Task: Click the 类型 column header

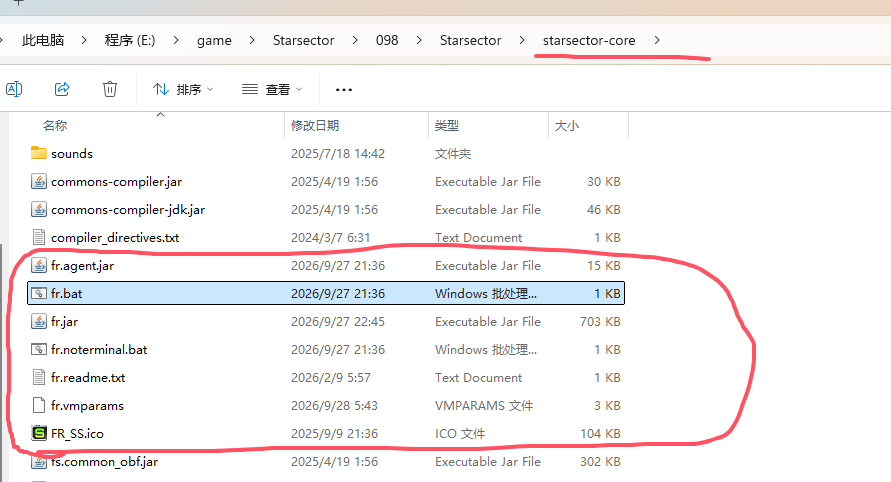Action: (x=447, y=126)
